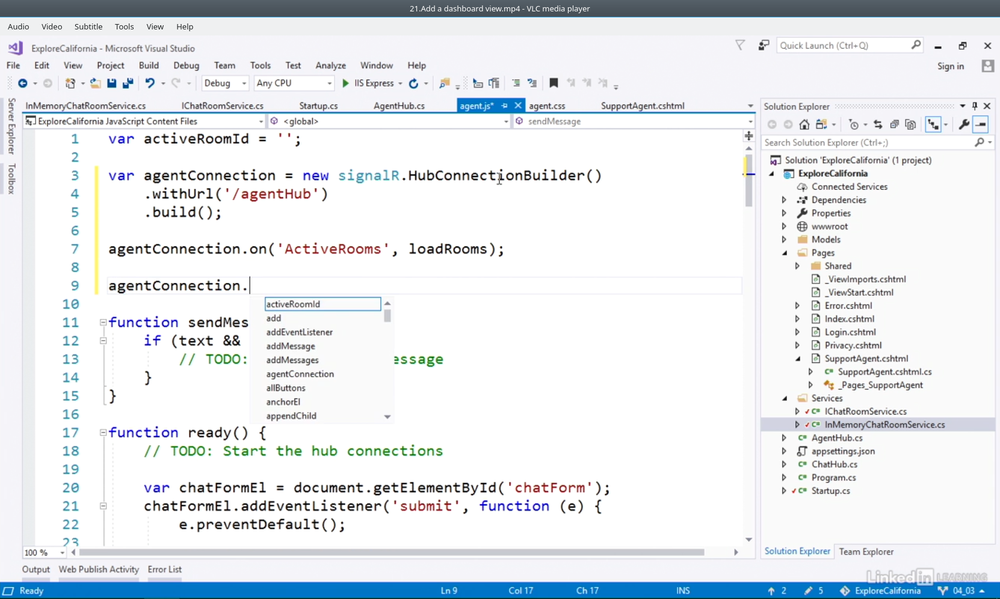Screen dimensions: 1000x599
Task: Click the Open File folder icon
Action: point(95,83)
